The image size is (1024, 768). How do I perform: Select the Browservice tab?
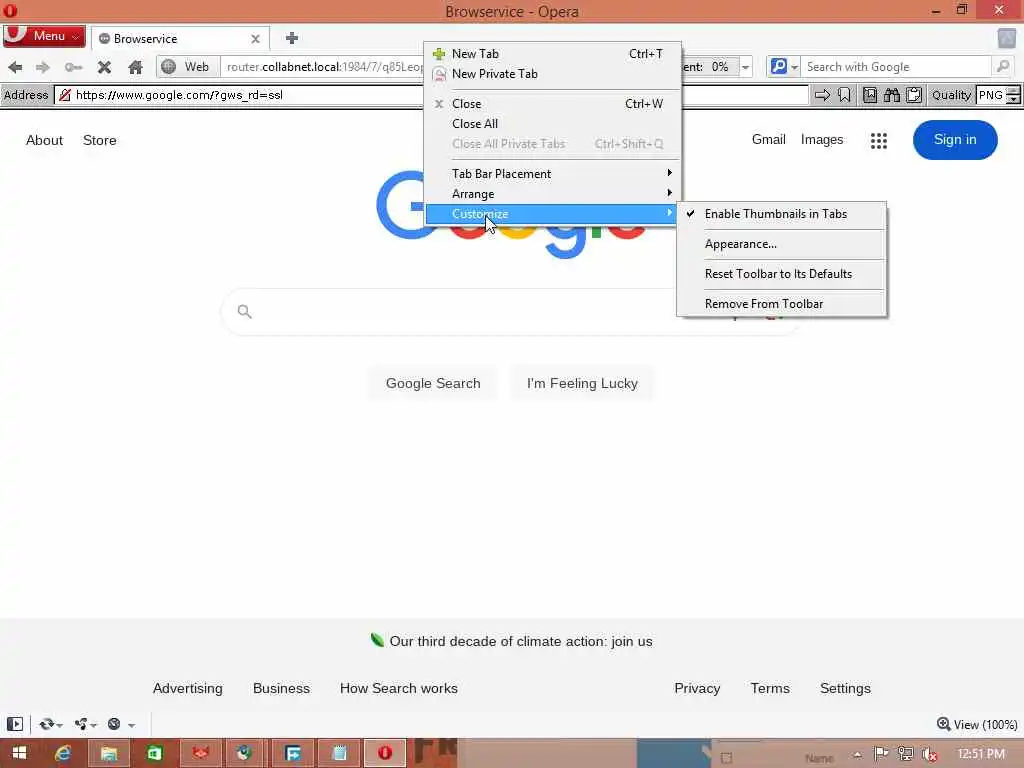180,39
